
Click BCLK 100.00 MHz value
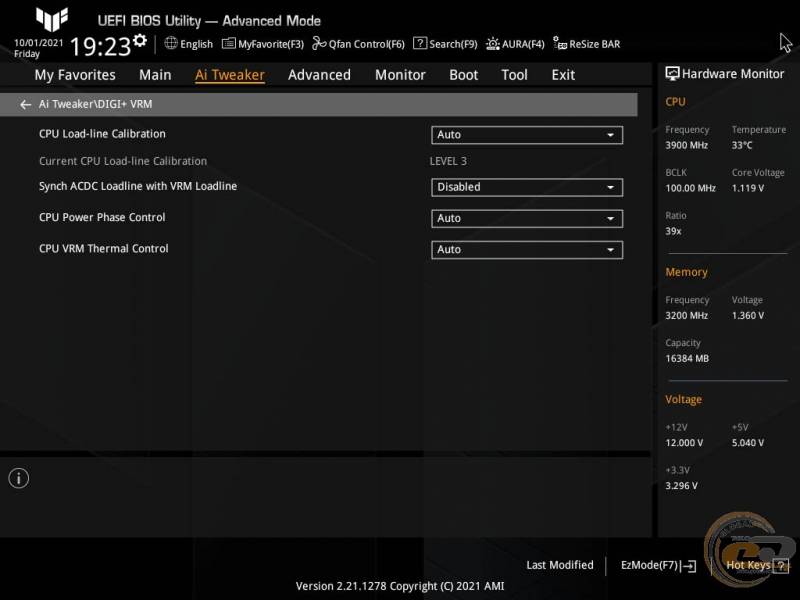[690, 188]
